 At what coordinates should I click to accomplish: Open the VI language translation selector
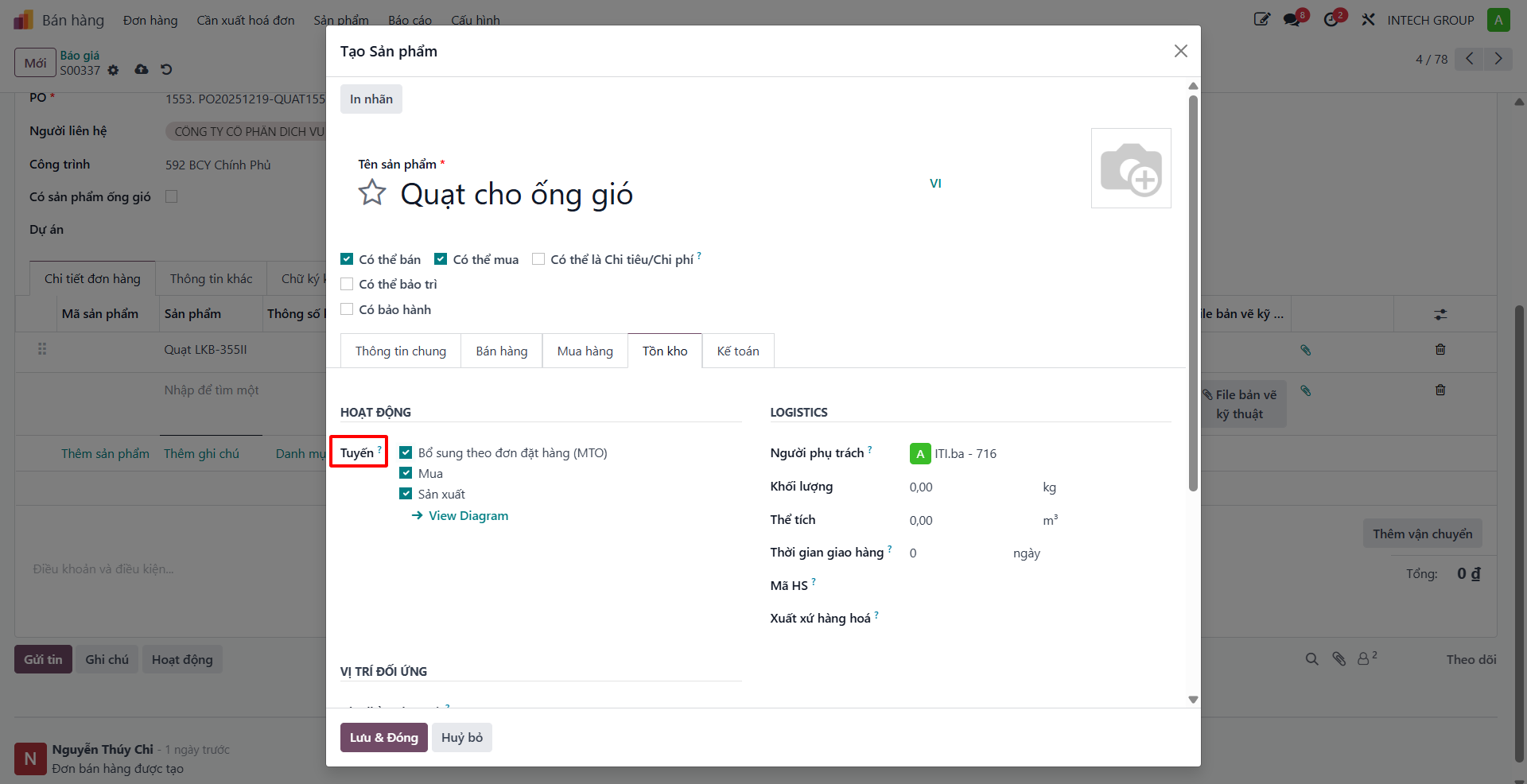coord(935,183)
